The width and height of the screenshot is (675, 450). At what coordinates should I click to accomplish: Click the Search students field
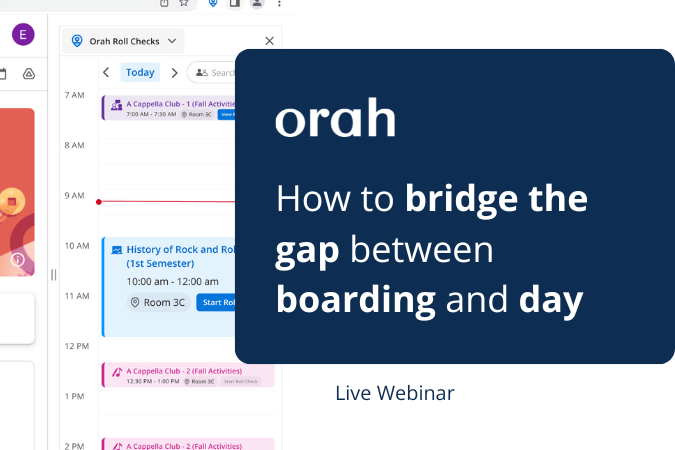click(x=212, y=73)
